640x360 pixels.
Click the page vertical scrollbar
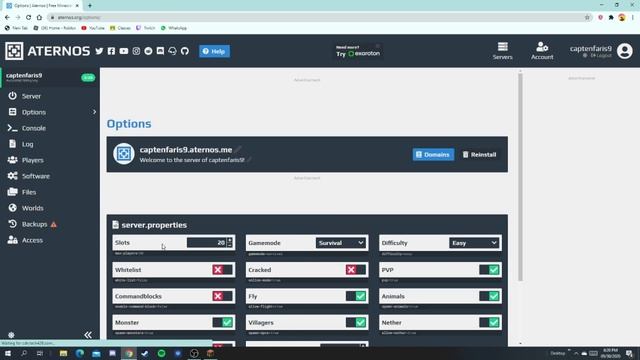[520, 178]
